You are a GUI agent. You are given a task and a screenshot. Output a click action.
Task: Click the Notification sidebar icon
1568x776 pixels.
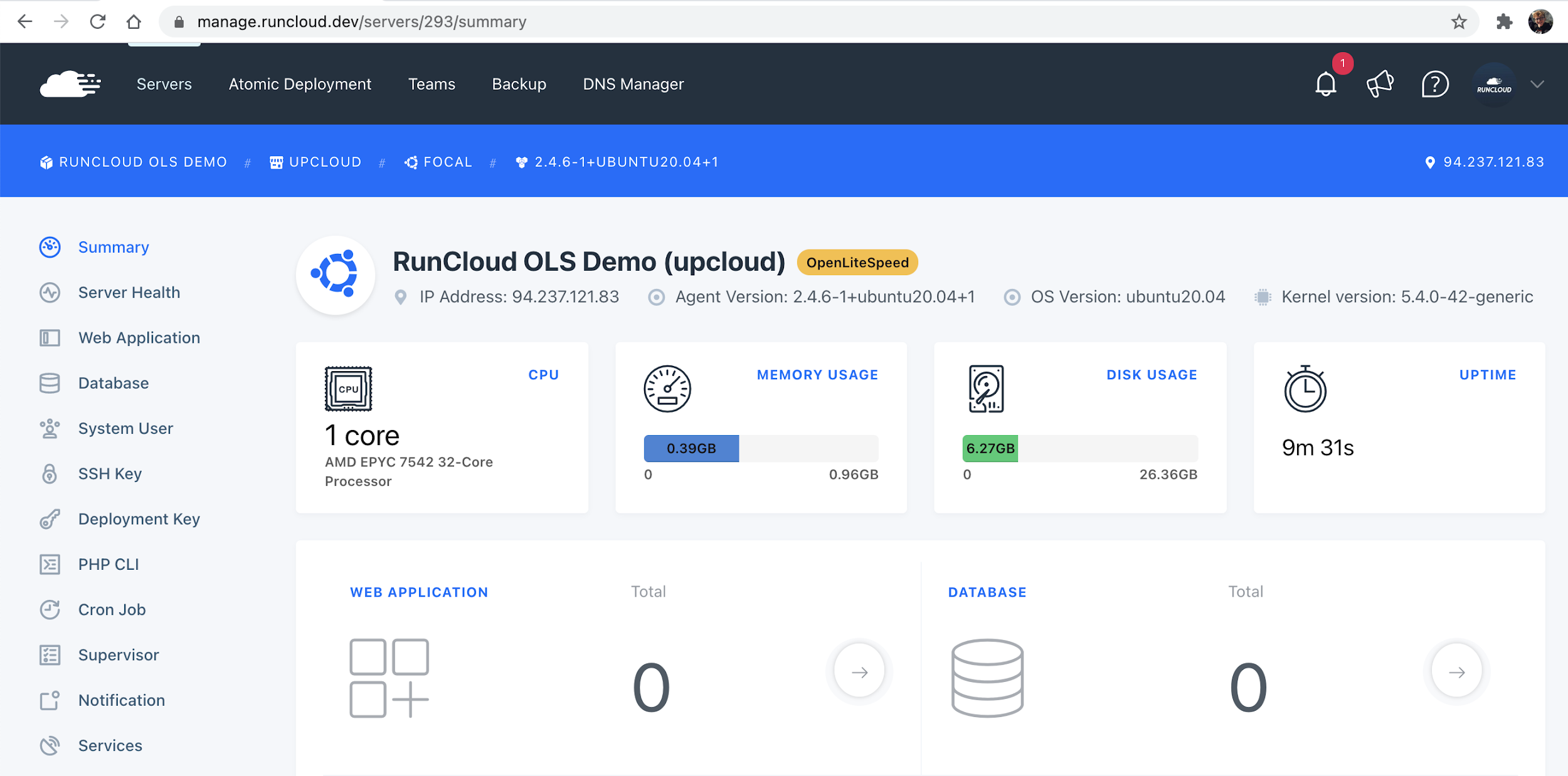(x=50, y=700)
